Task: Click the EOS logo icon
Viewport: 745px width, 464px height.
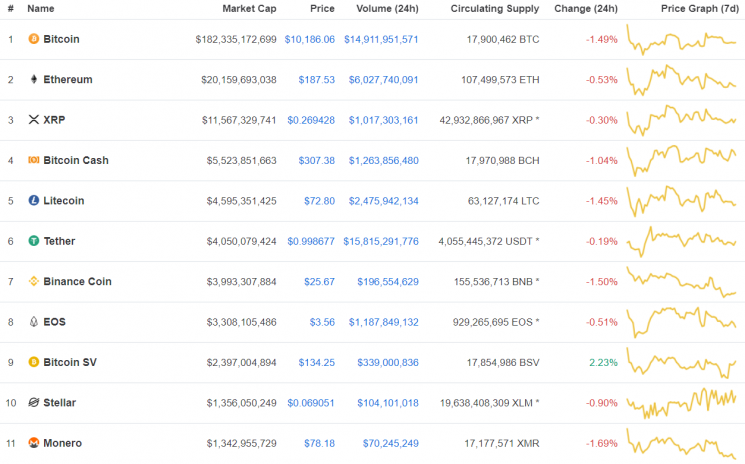Action: 33,322
